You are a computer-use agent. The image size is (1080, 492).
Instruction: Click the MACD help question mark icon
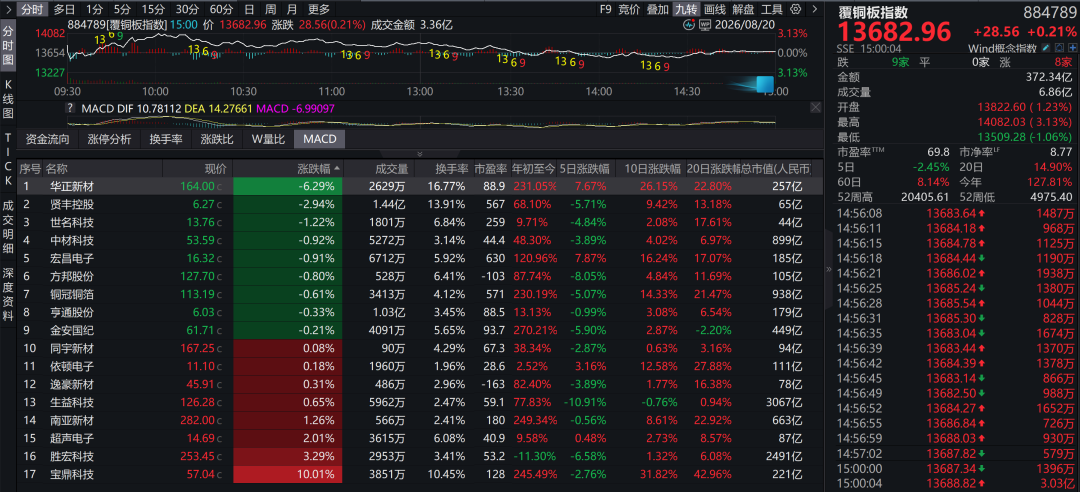[x=70, y=107]
